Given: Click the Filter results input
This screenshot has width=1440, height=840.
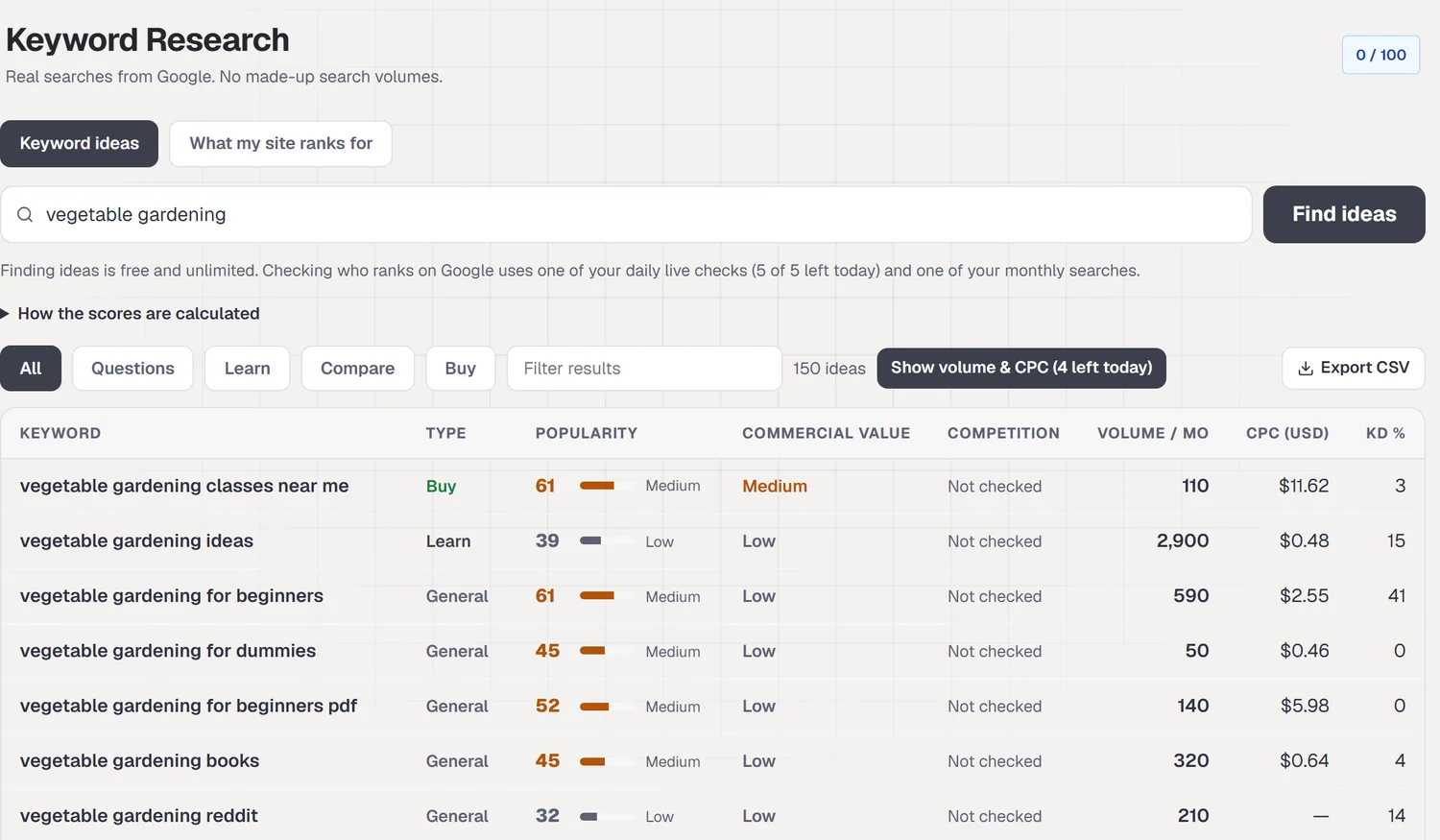Looking at the screenshot, I should point(644,368).
